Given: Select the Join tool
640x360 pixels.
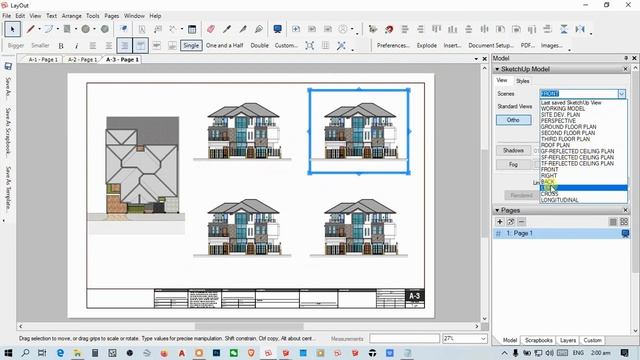Looking at the screenshot, I should (x=259, y=29).
